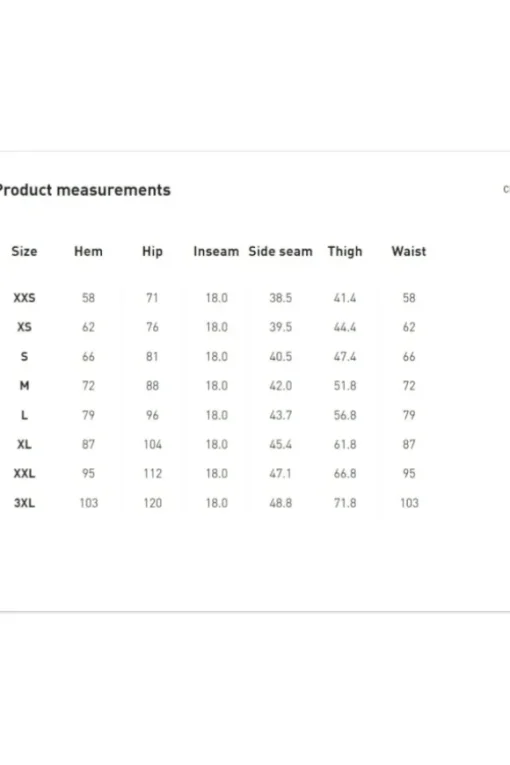Choose the 3XL size row label

[x=24, y=503]
